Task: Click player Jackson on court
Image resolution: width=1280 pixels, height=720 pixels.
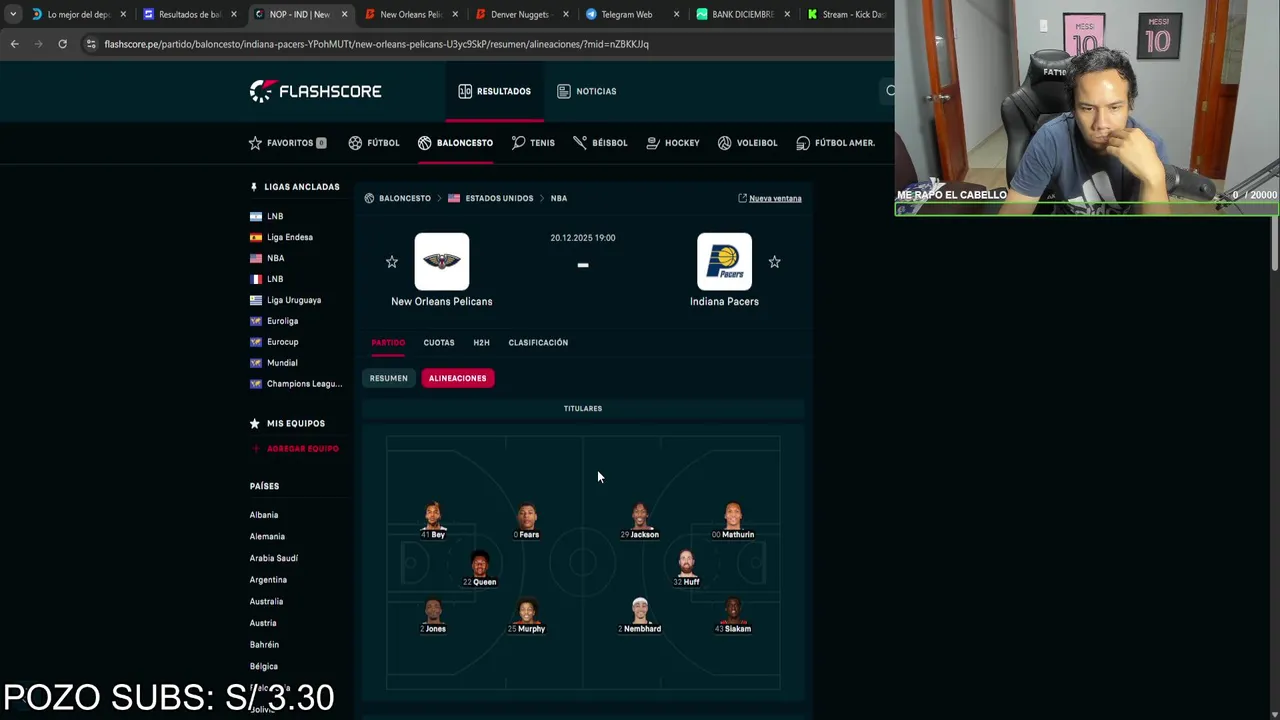Action: (x=640, y=521)
